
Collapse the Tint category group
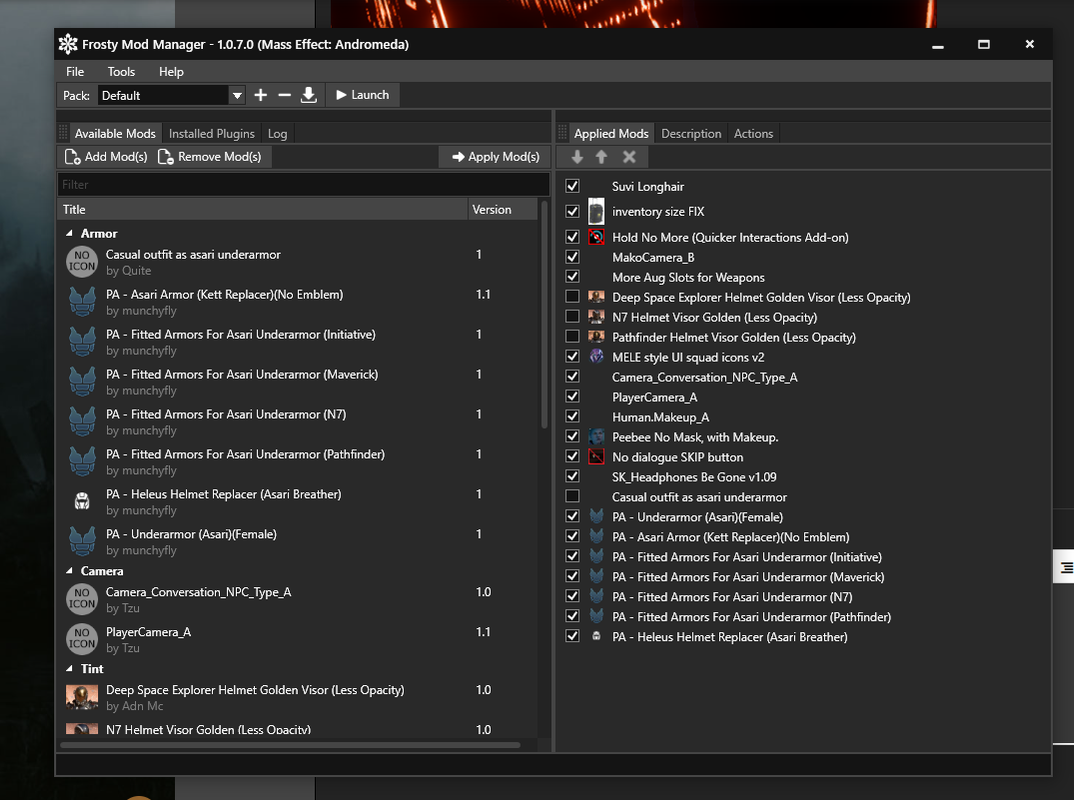pos(69,669)
